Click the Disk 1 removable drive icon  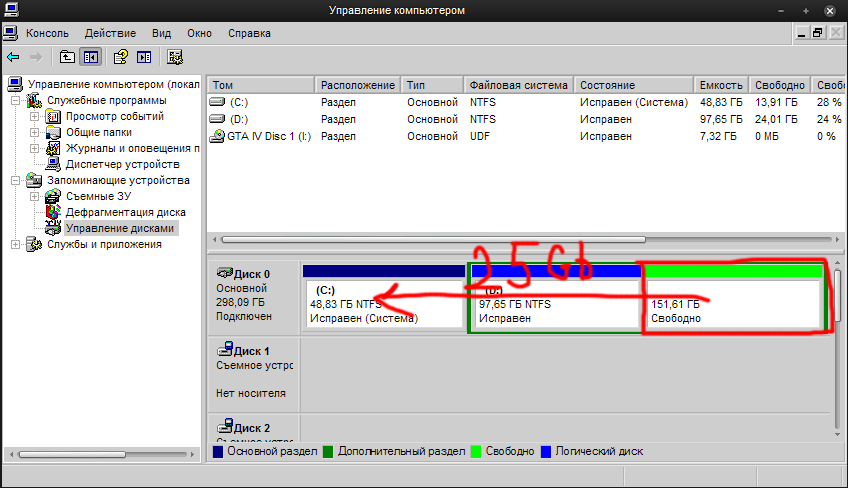coord(224,351)
